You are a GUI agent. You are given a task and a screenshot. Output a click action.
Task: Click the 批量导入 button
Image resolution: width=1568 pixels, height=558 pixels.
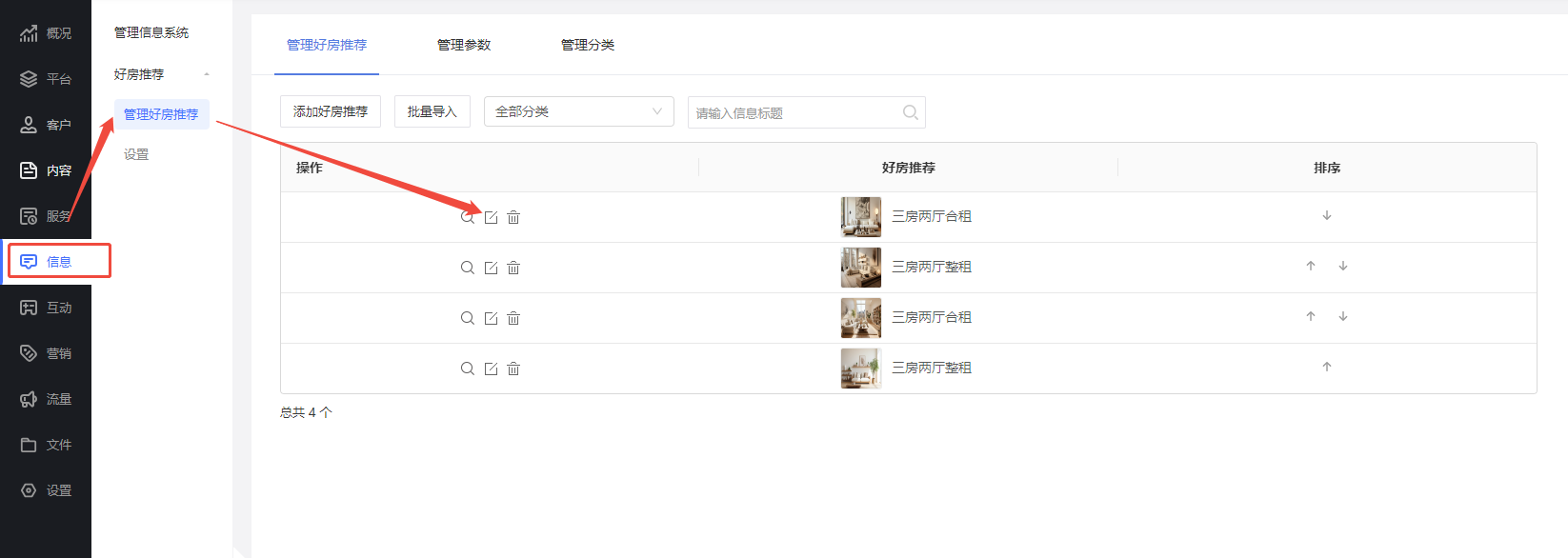[432, 111]
